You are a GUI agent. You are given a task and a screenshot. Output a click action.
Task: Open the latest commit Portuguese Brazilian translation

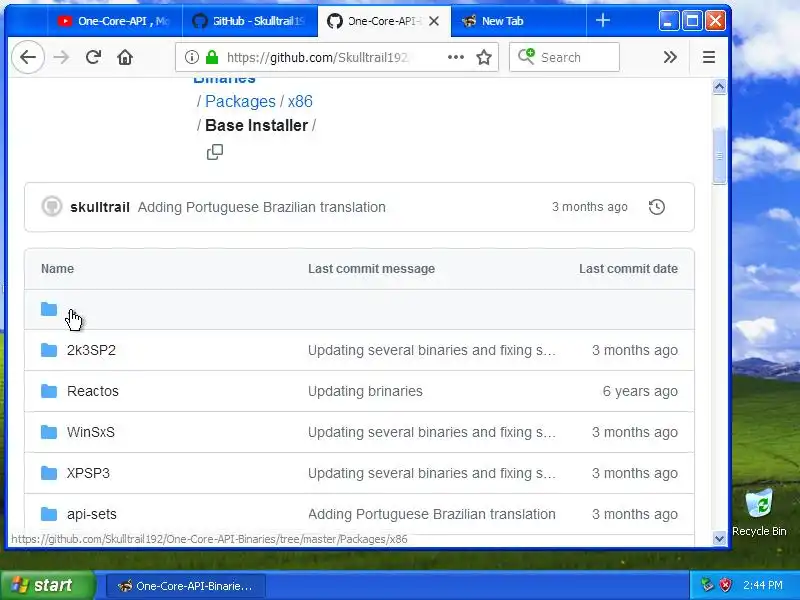262,207
